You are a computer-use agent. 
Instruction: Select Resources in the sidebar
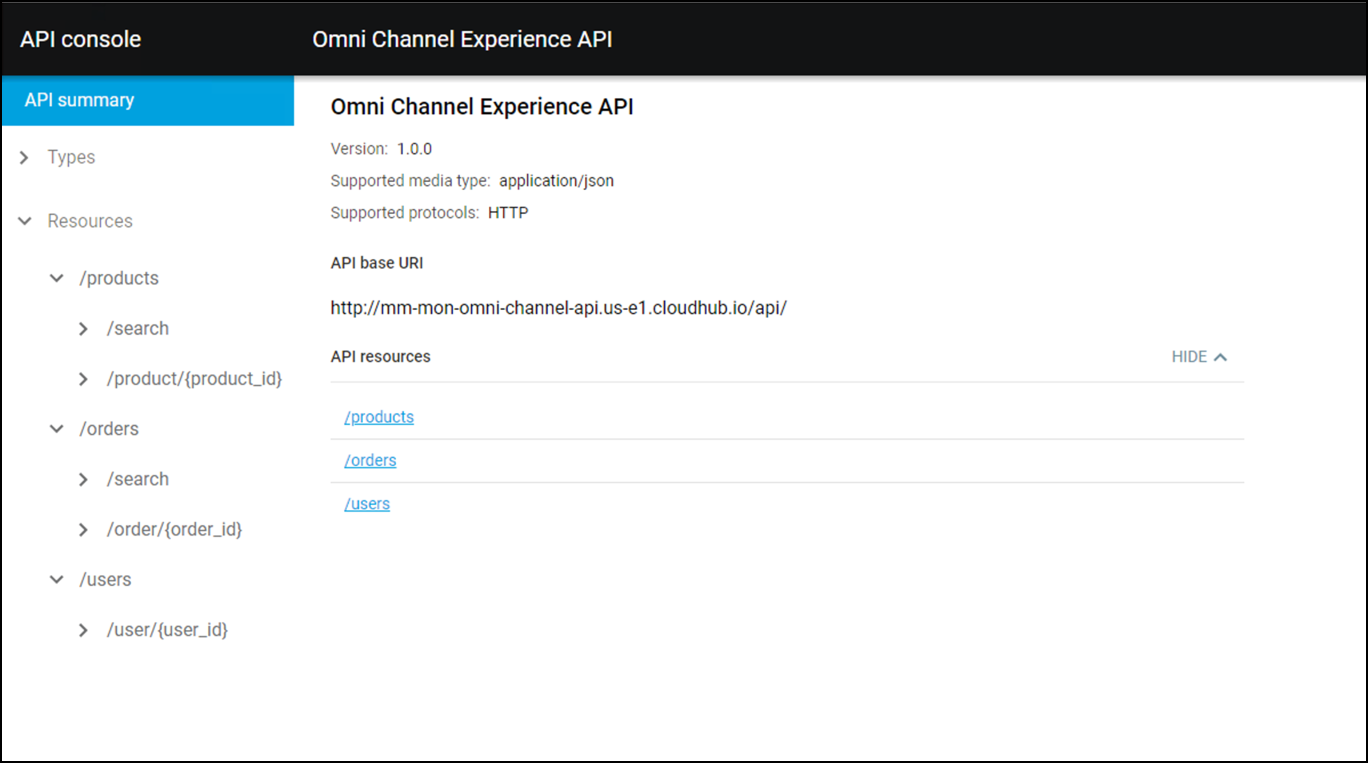coord(90,221)
